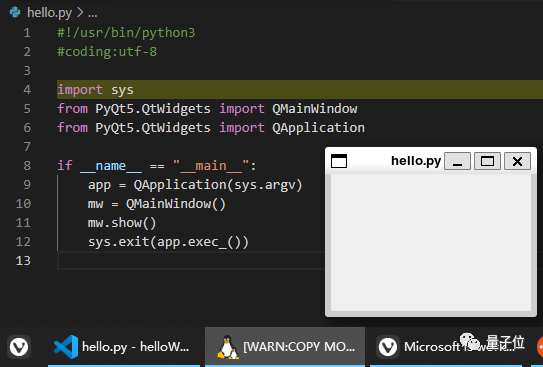Close the hello.py Qt window

[x=517, y=161]
